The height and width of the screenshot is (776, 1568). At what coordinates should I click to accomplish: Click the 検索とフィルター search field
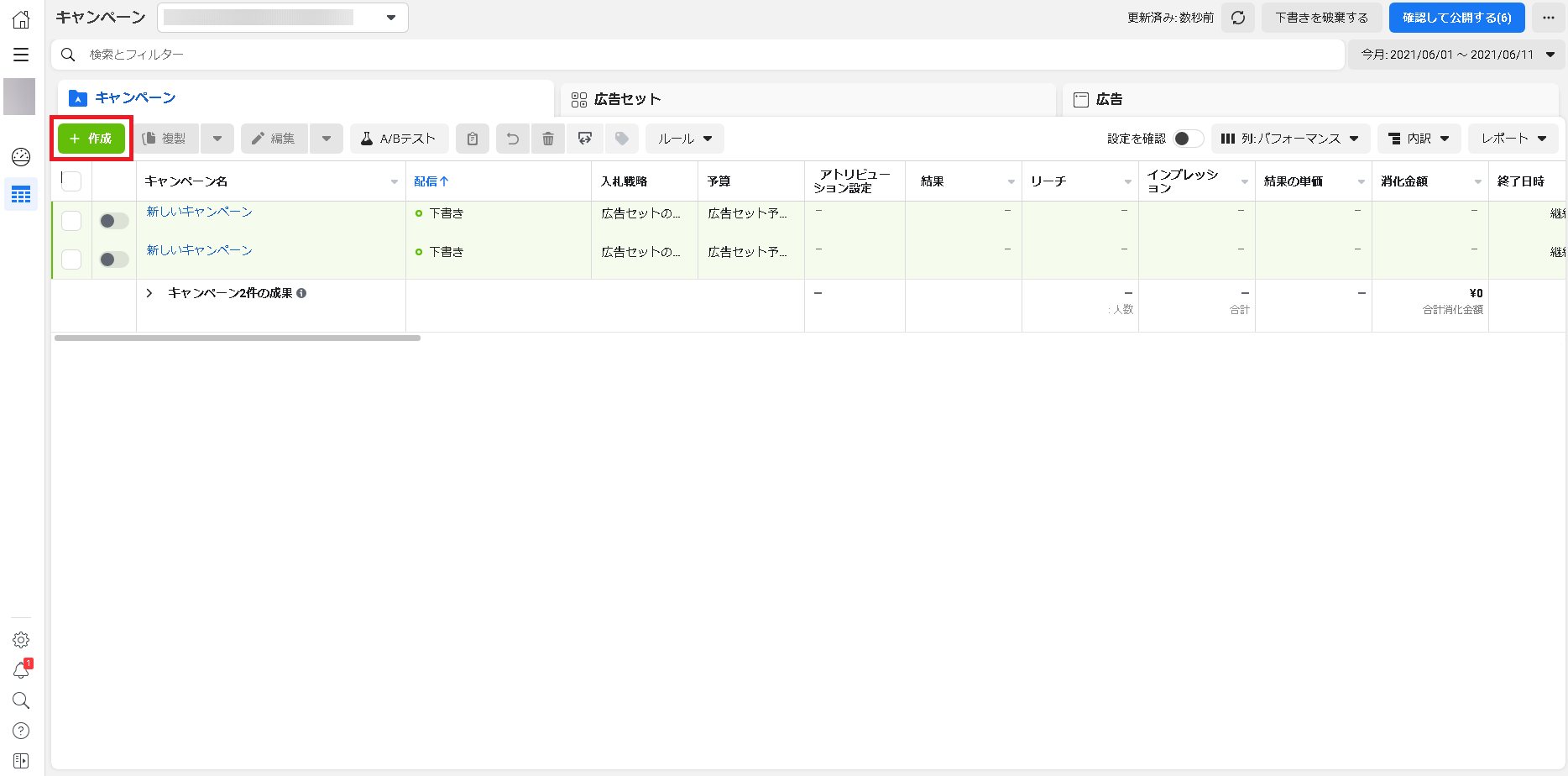pos(698,55)
